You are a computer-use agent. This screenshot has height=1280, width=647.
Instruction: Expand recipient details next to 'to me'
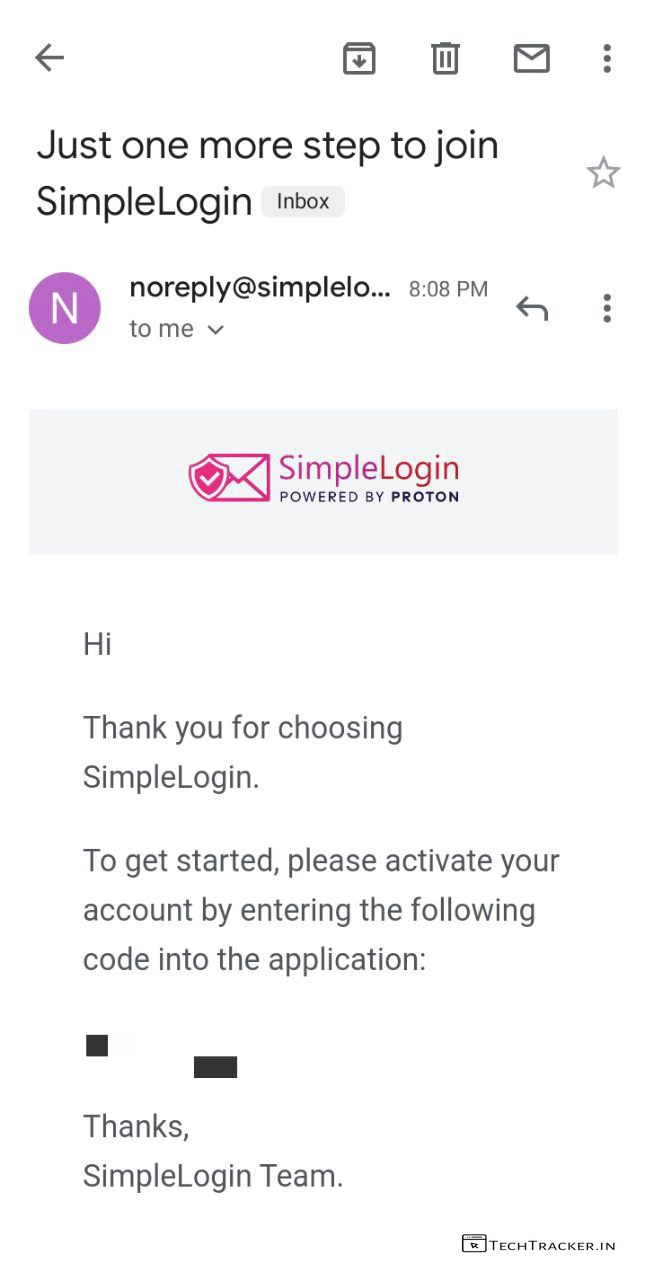(215, 330)
